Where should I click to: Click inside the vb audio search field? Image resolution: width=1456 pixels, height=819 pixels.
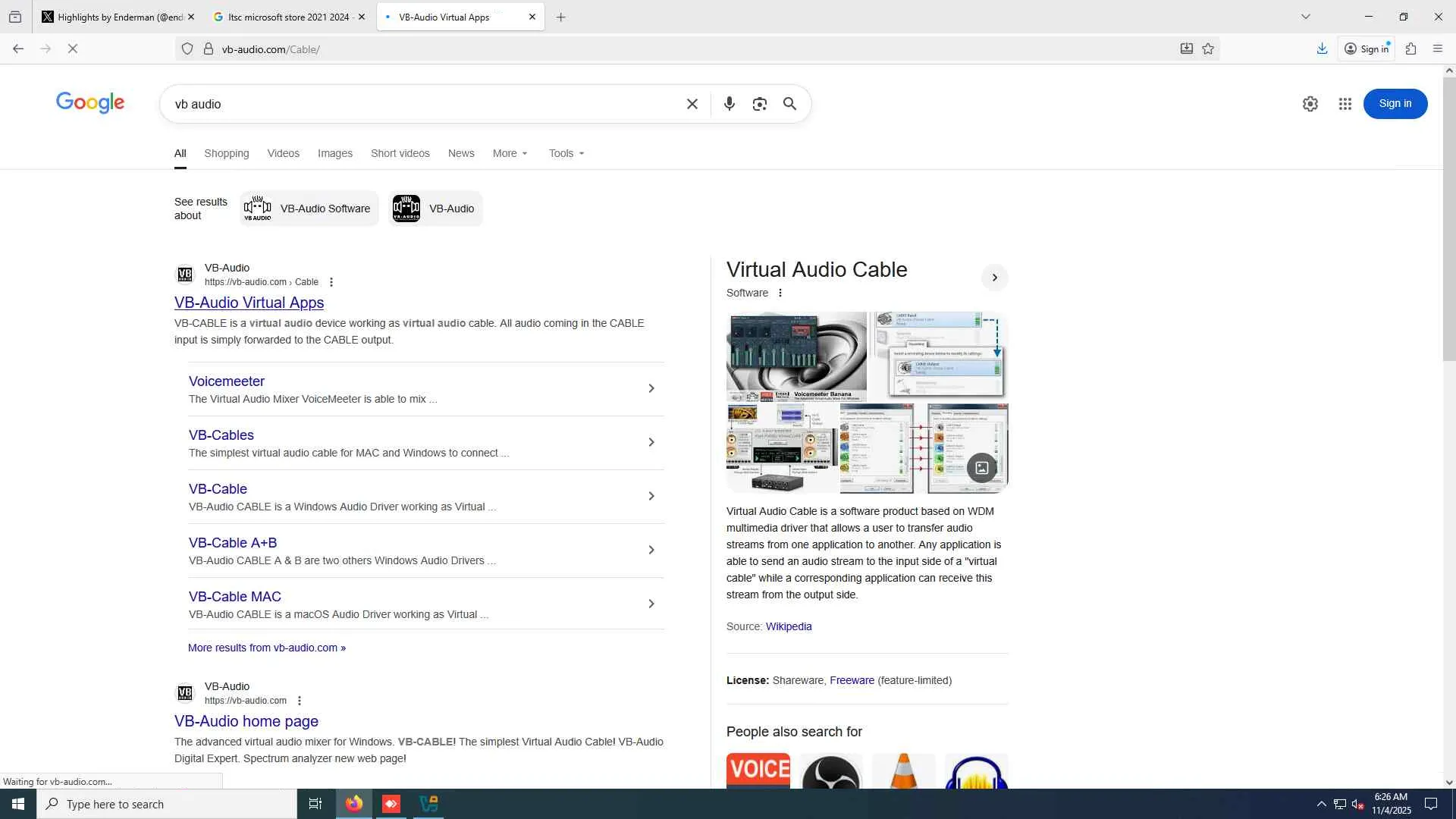425,104
